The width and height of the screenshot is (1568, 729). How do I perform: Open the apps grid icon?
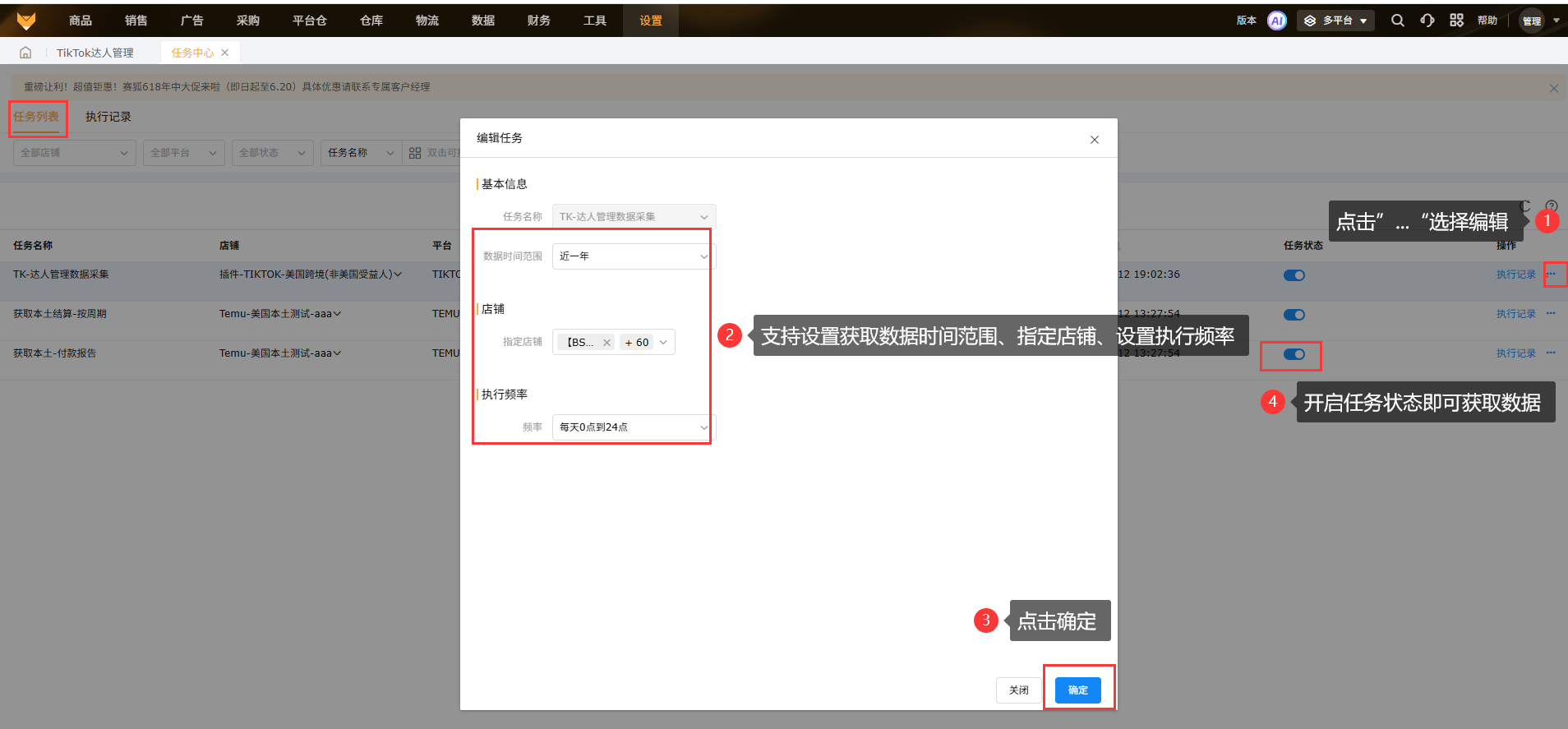(x=1456, y=21)
